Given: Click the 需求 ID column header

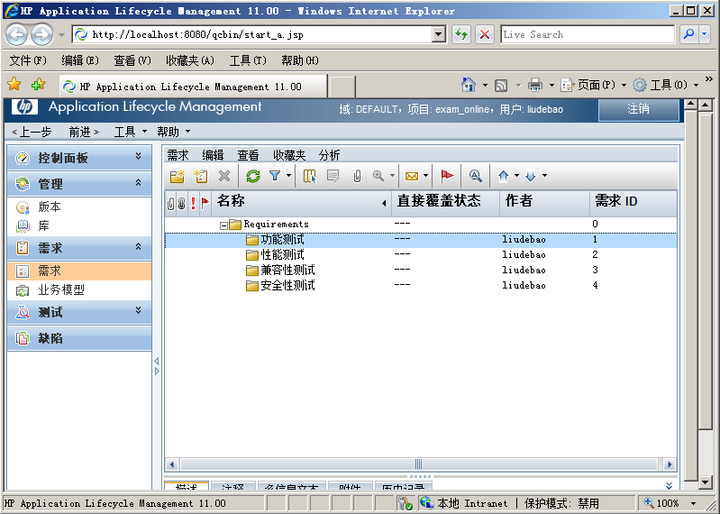Looking at the screenshot, I should tap(633, 203).
